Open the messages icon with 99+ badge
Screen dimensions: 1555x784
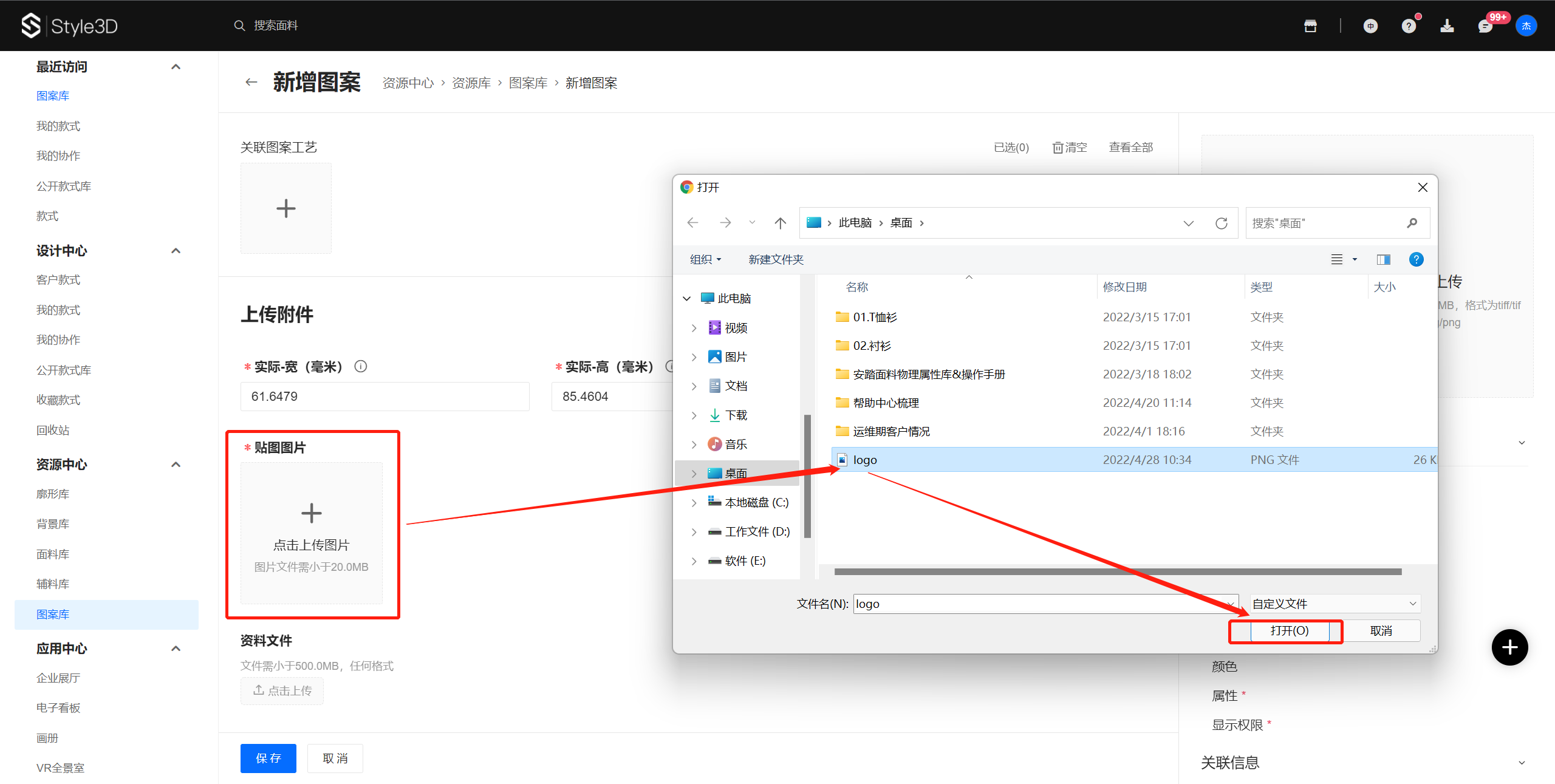(1485, 26)
